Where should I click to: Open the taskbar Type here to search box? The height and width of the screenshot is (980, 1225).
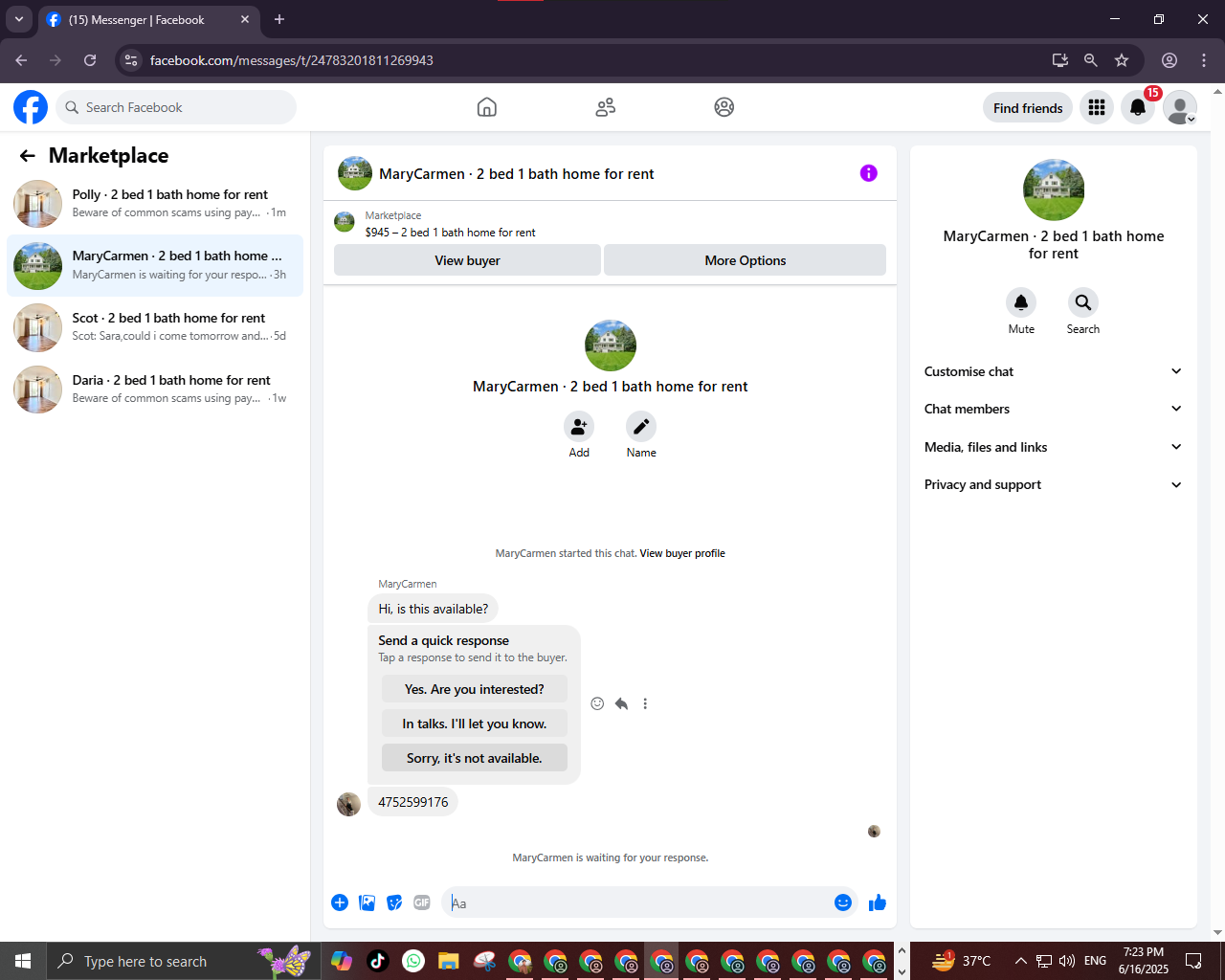pyautogui.click(x=182, y=961)
